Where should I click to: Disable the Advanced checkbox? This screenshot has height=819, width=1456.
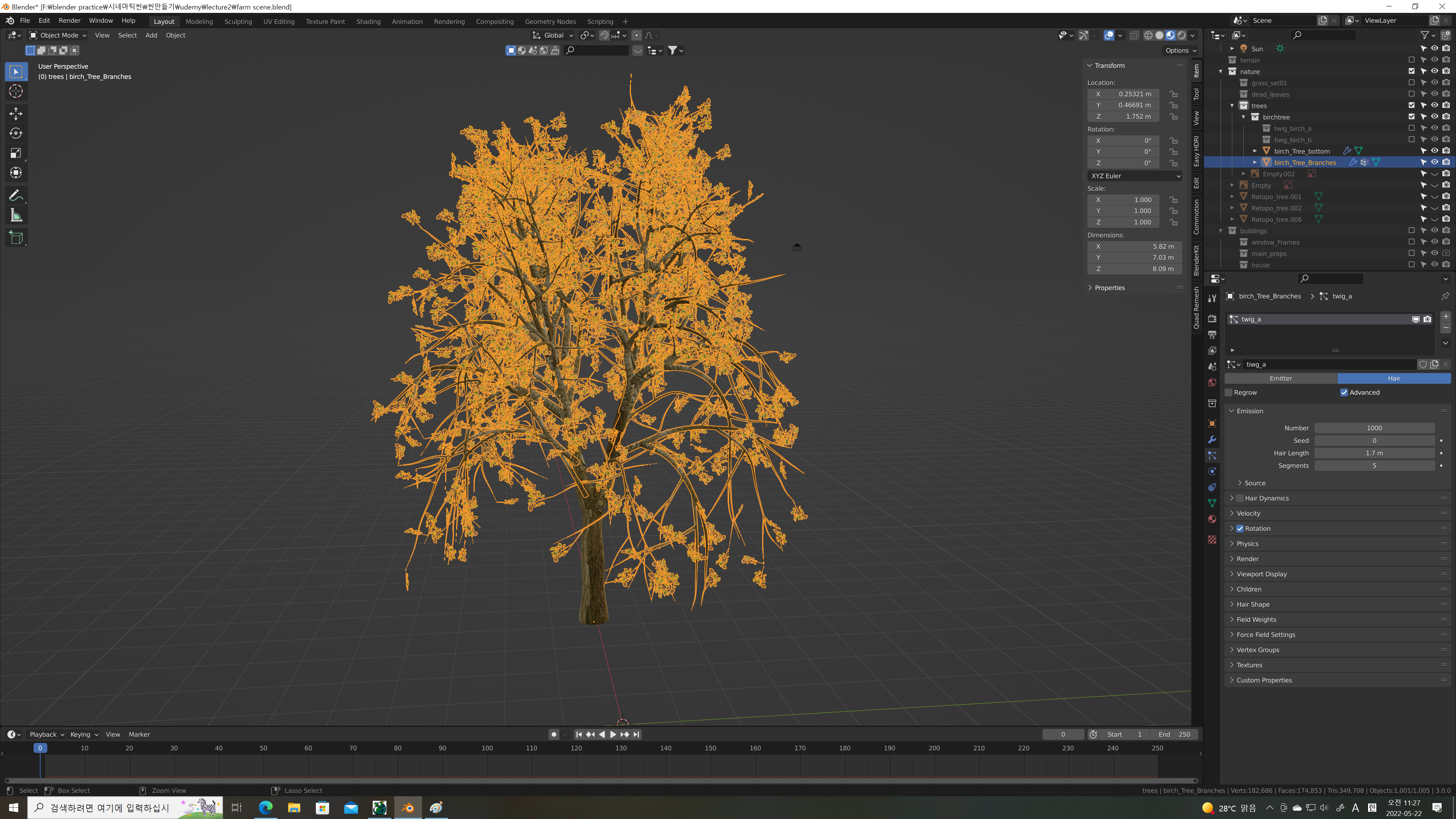[1344, 392]
